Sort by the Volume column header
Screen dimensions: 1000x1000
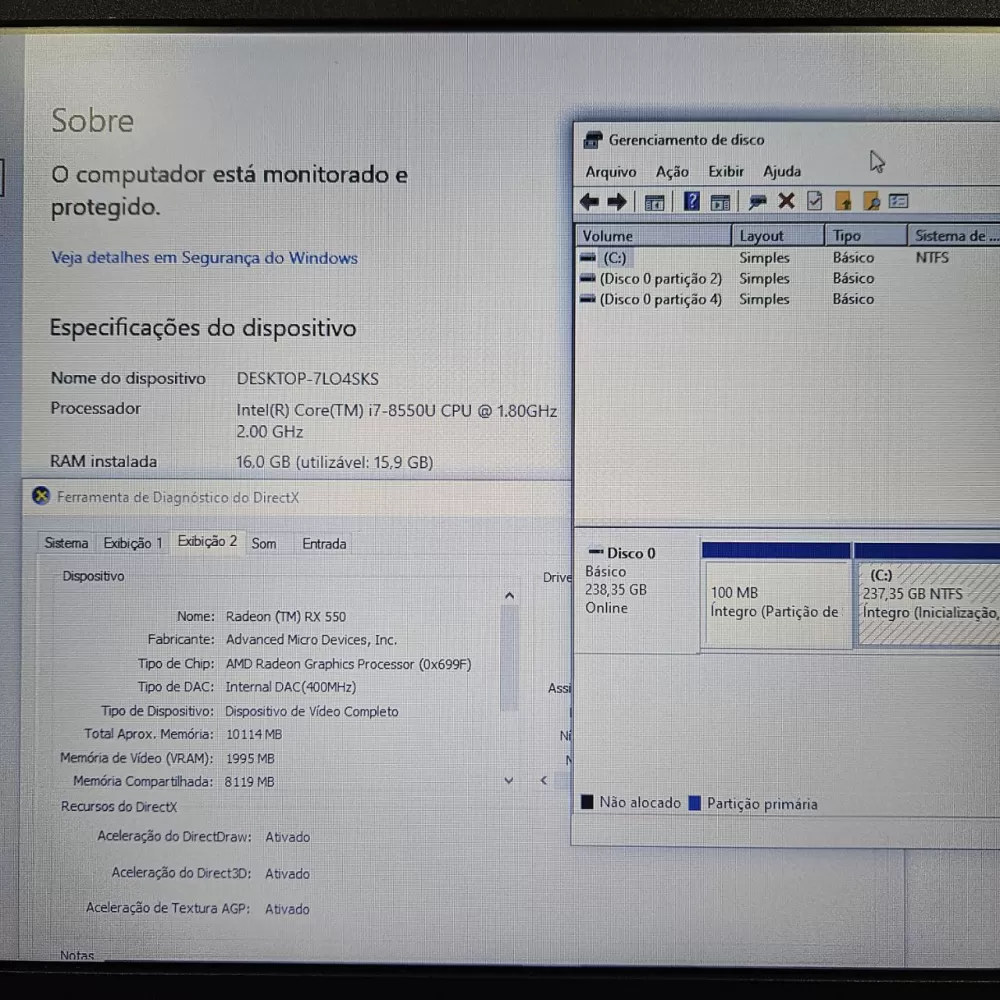[x=653, y=235]
